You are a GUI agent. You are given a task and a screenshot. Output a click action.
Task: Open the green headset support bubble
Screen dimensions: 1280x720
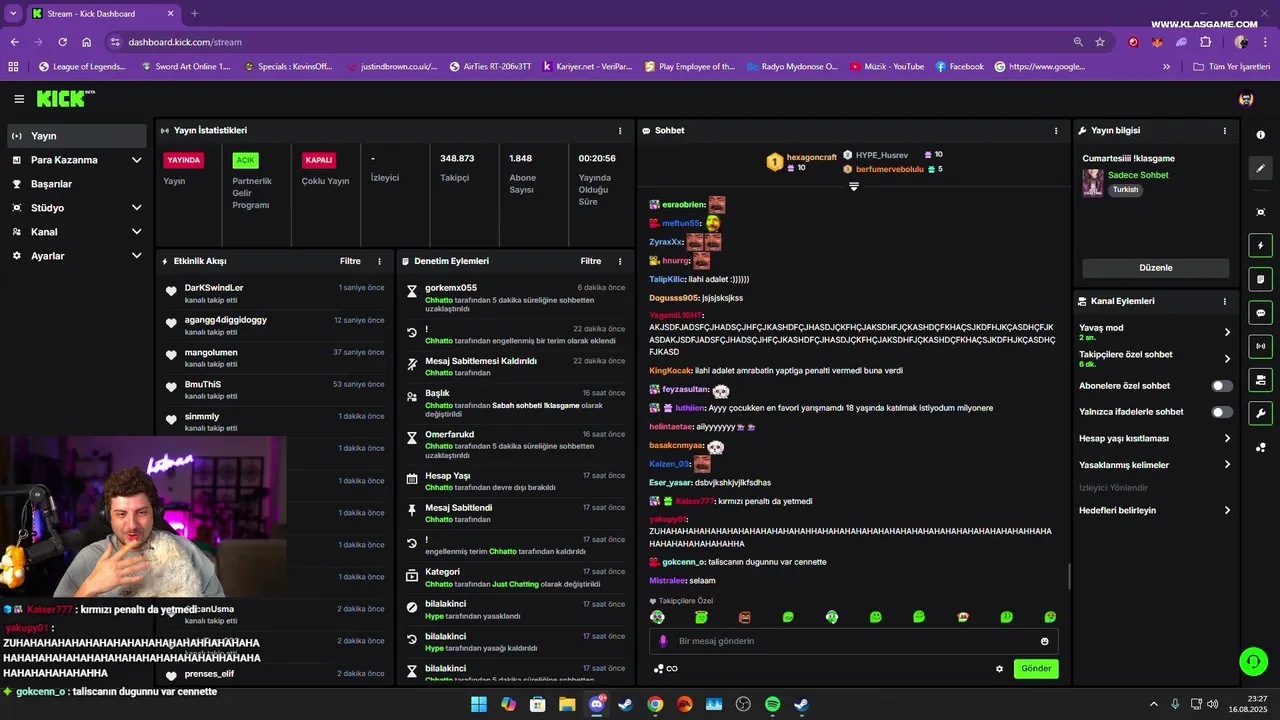click(x=1253, y=661)
